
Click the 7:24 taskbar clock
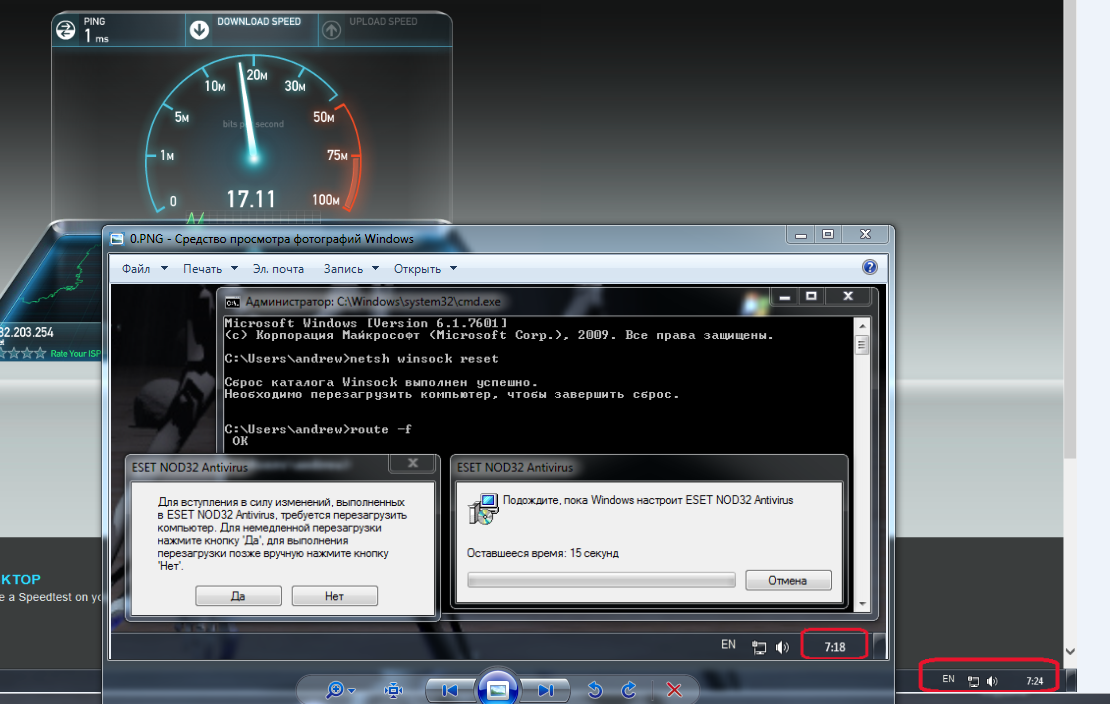point(1035,681)
